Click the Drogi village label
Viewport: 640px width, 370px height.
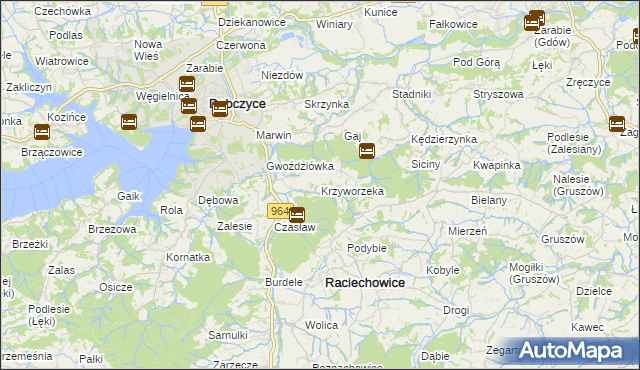click(456, 310)
